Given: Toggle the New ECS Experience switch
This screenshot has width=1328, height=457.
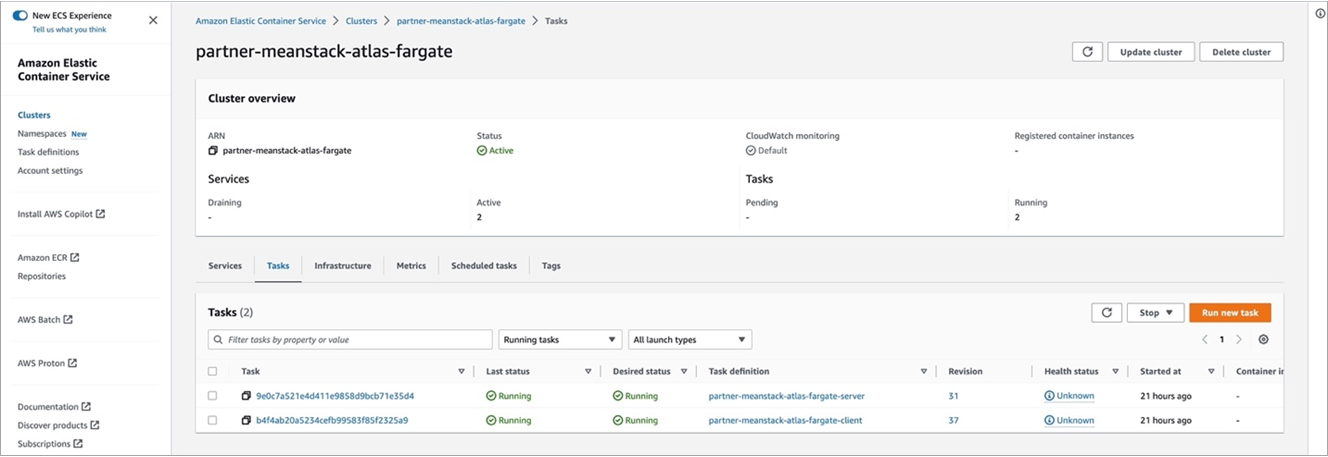Looking at the screenshot, I should 20,16.
